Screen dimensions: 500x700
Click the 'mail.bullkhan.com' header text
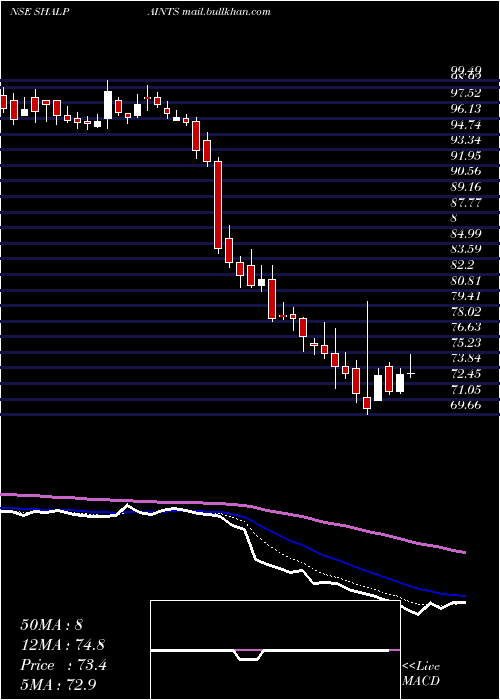226,12
